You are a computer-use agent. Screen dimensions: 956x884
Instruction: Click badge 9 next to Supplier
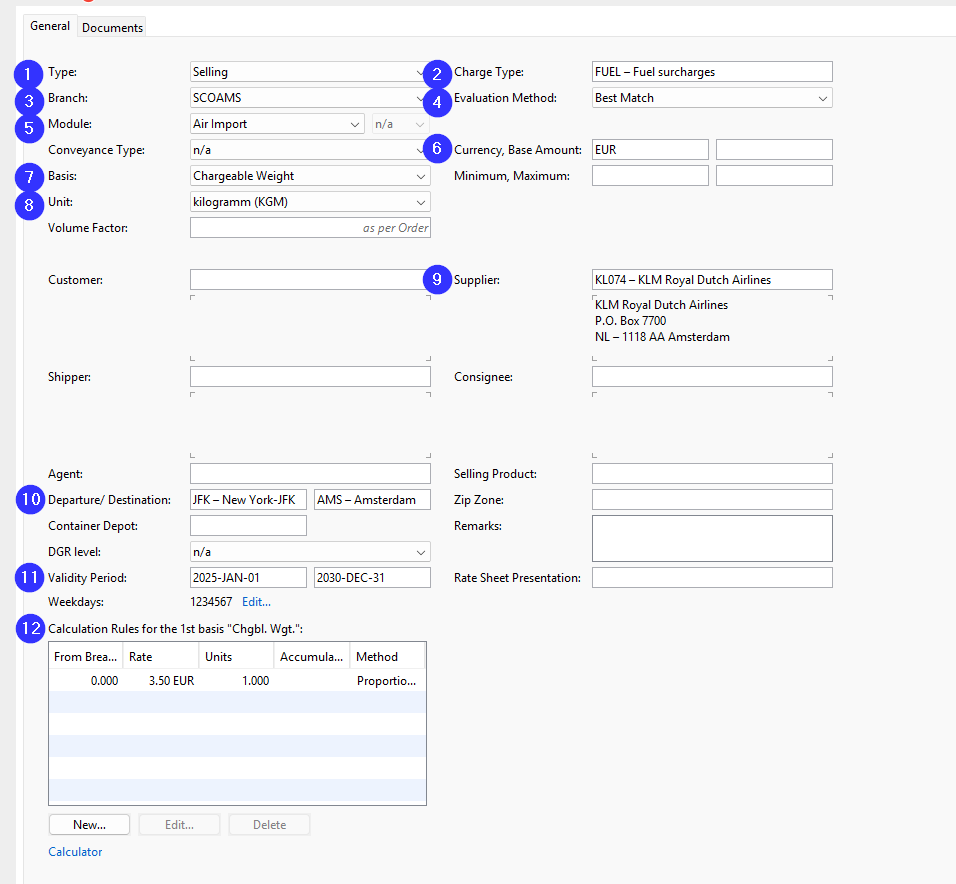[x=437, y=281]
